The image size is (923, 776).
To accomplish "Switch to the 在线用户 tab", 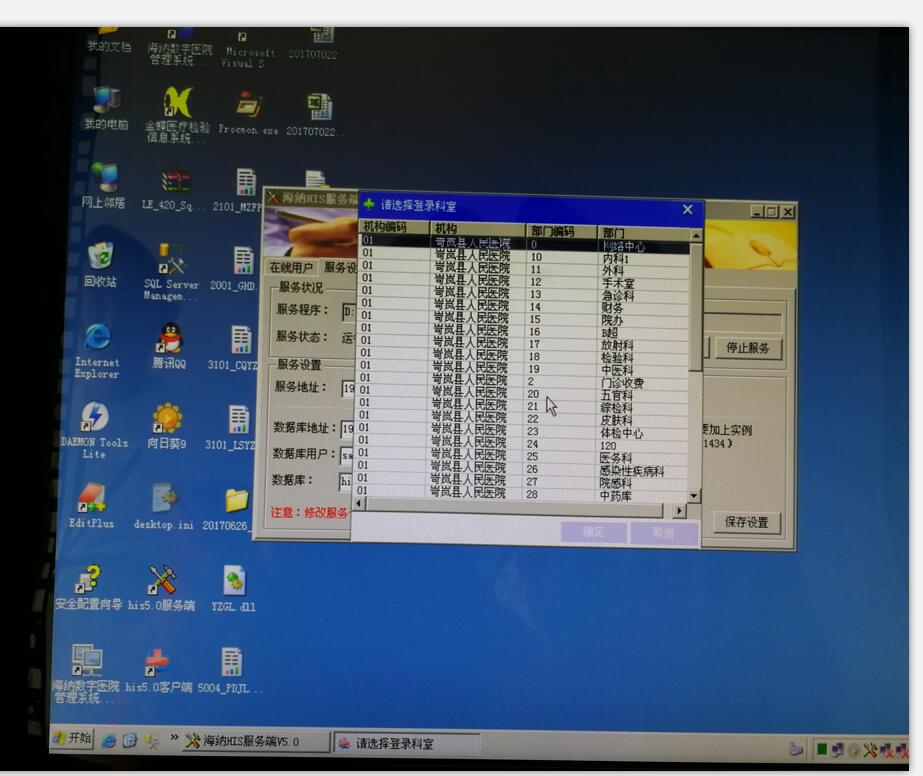I will coord(290,268).
